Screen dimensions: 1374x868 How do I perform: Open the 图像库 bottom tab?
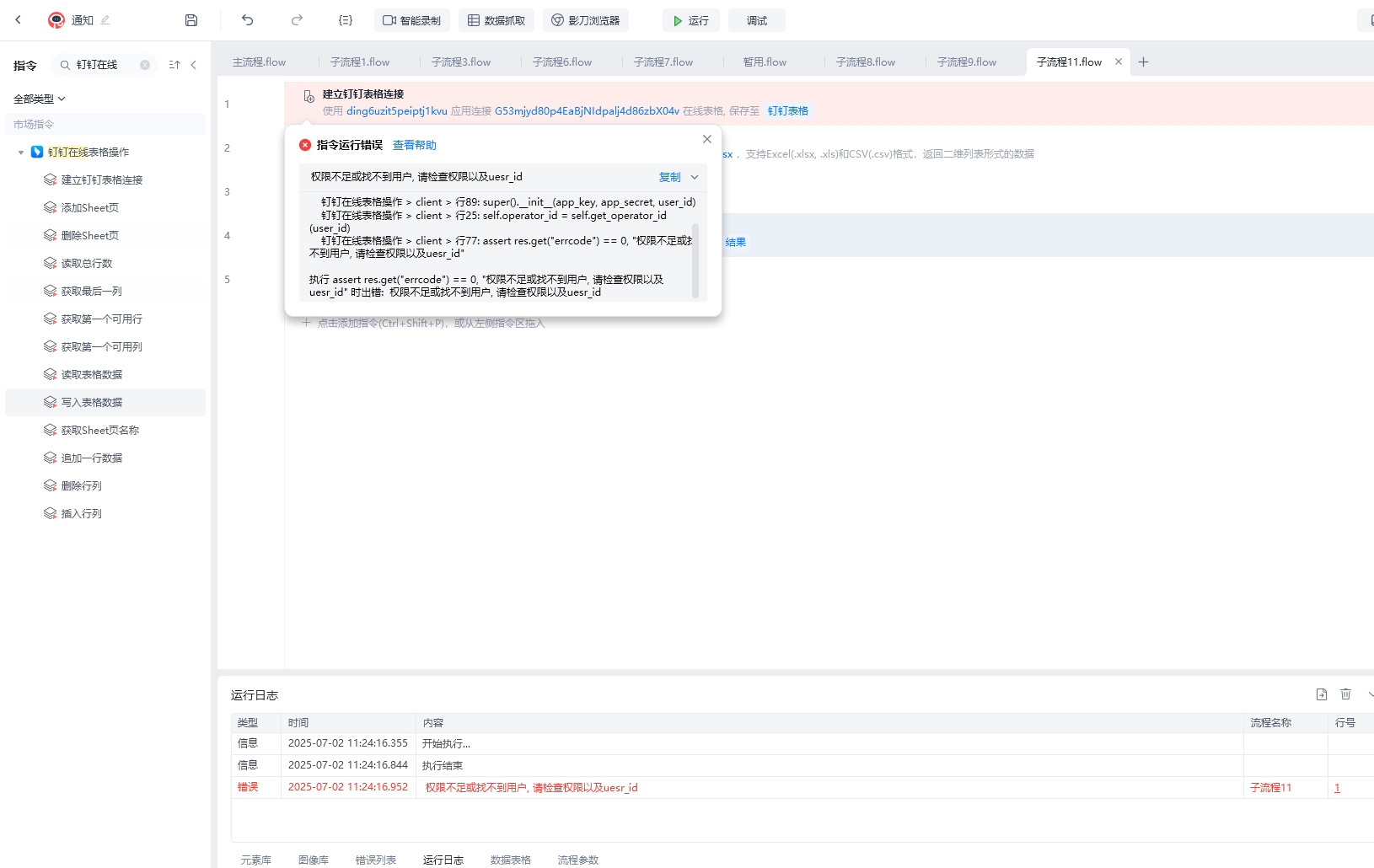click(314, 860)
